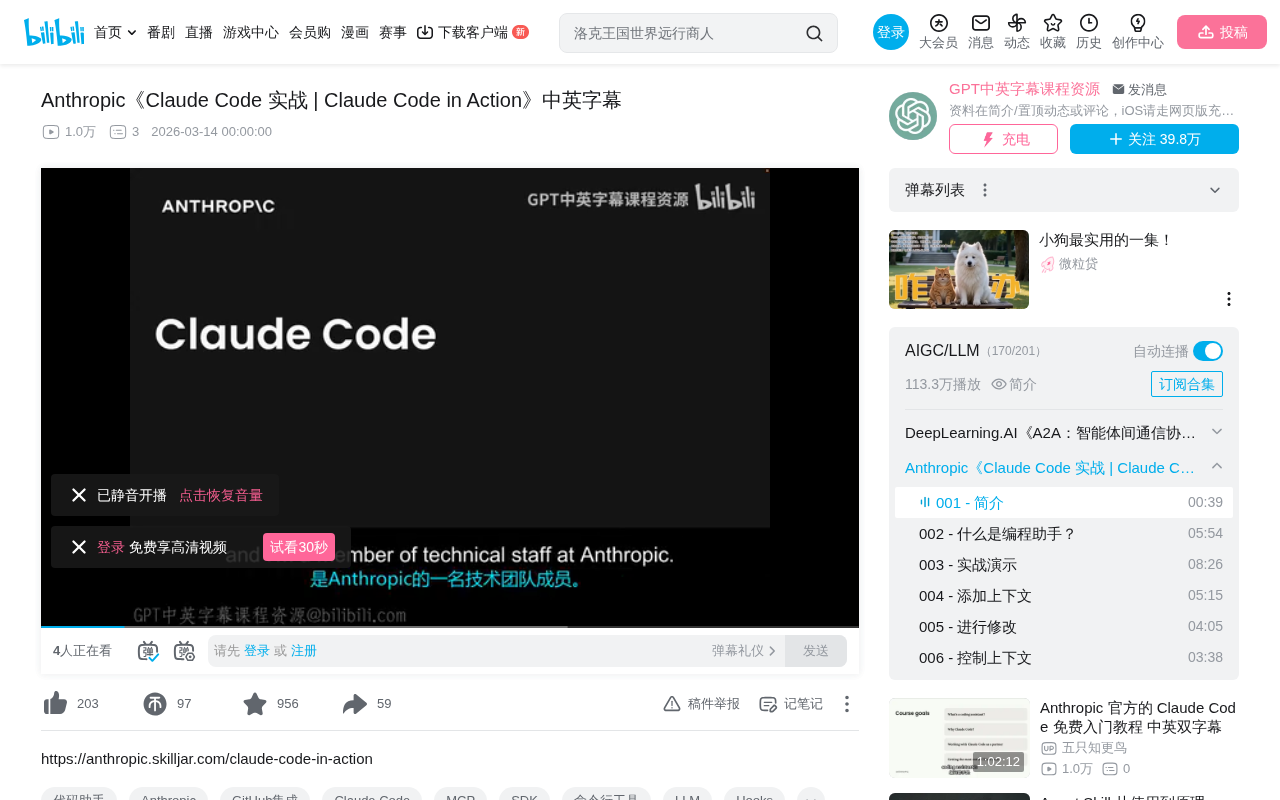Click the 登录 avatar button
The image size is (1280, 800).
[891, 32]
